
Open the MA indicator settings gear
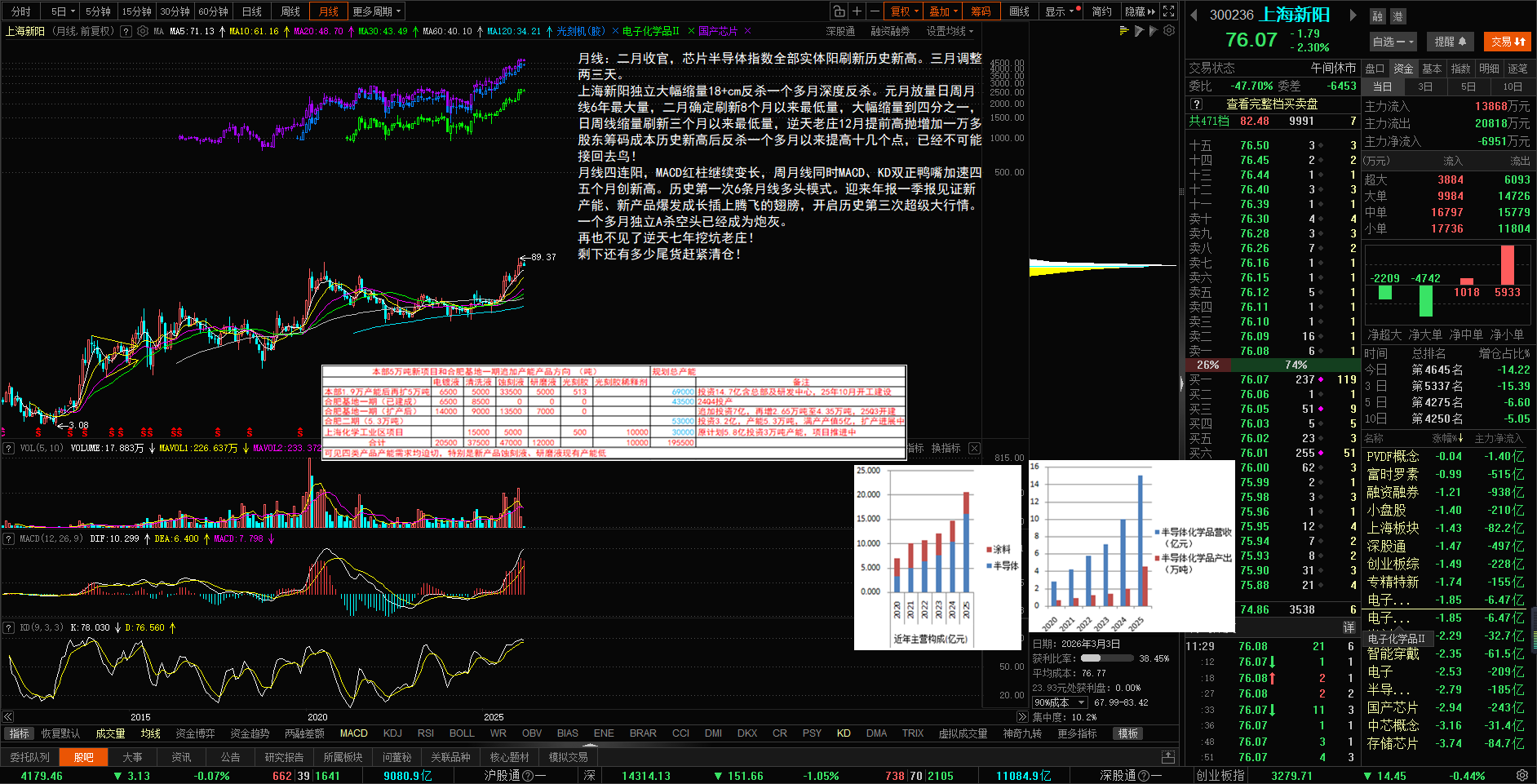coord(143,31)
